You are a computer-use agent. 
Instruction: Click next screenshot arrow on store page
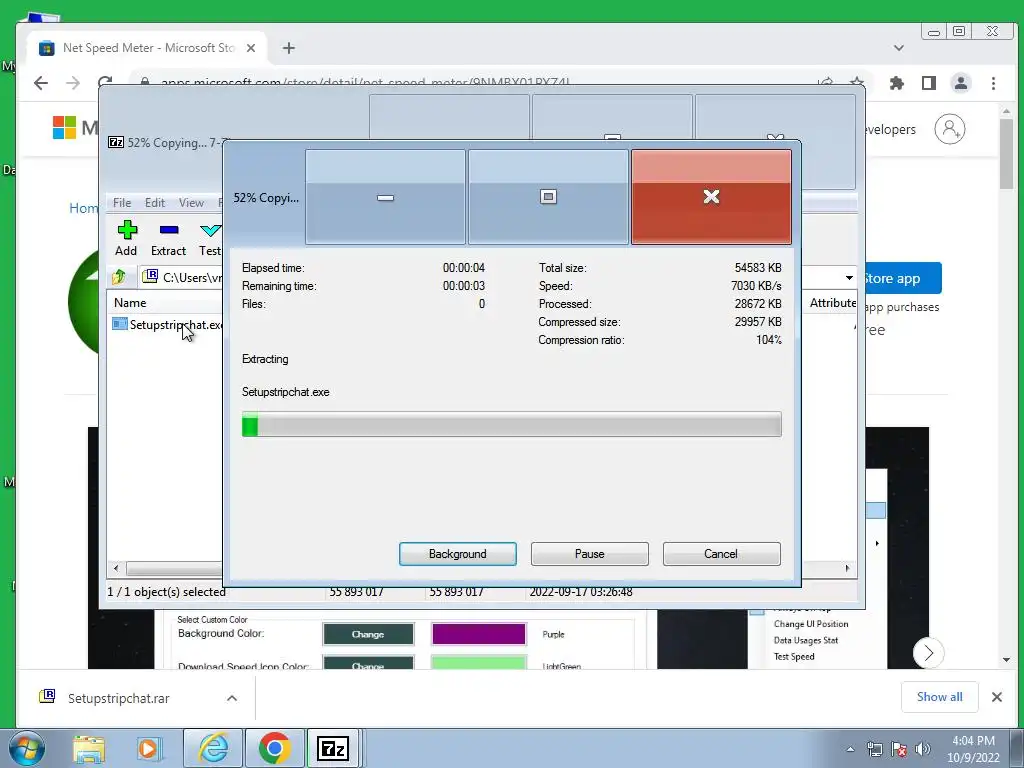pyautogui.click(x=928, y=652)
